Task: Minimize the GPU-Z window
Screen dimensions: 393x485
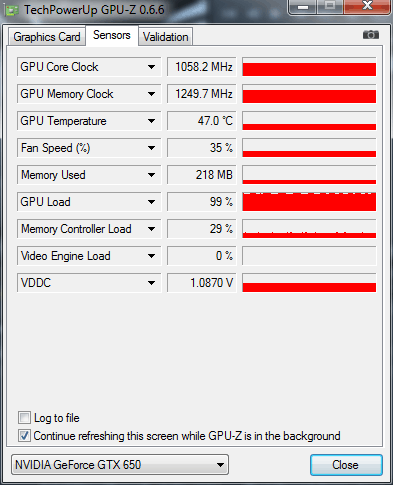Action: coord(303,6)
